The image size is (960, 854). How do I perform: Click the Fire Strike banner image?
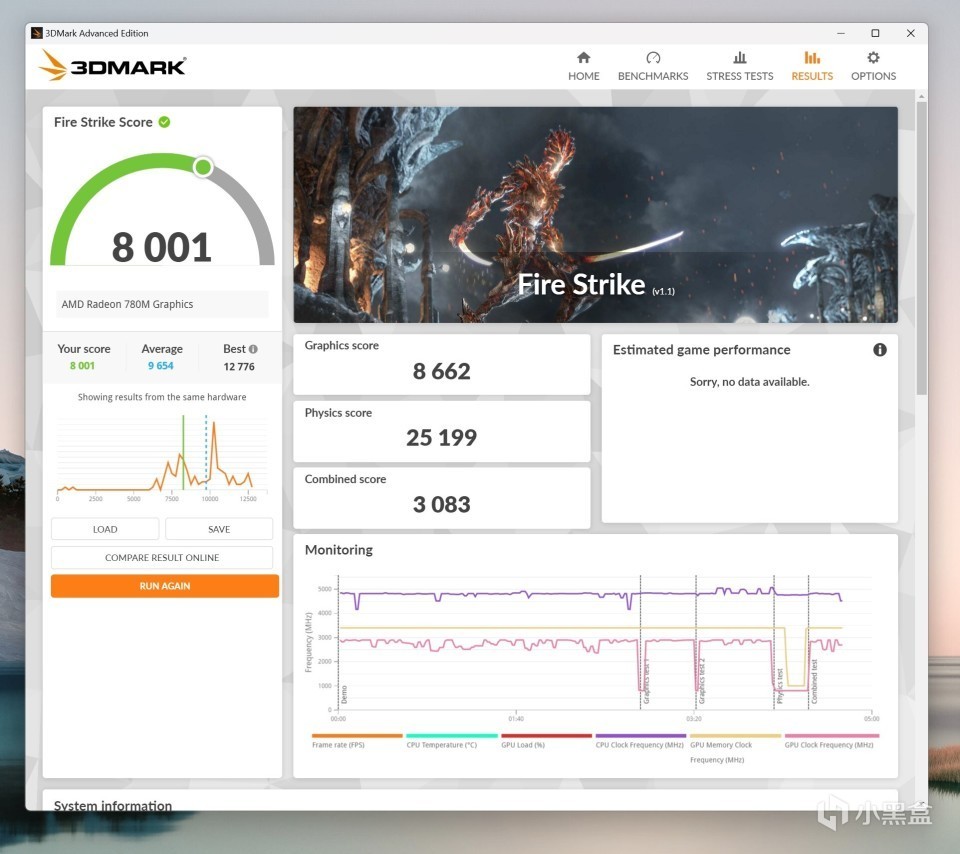(595, 215)
